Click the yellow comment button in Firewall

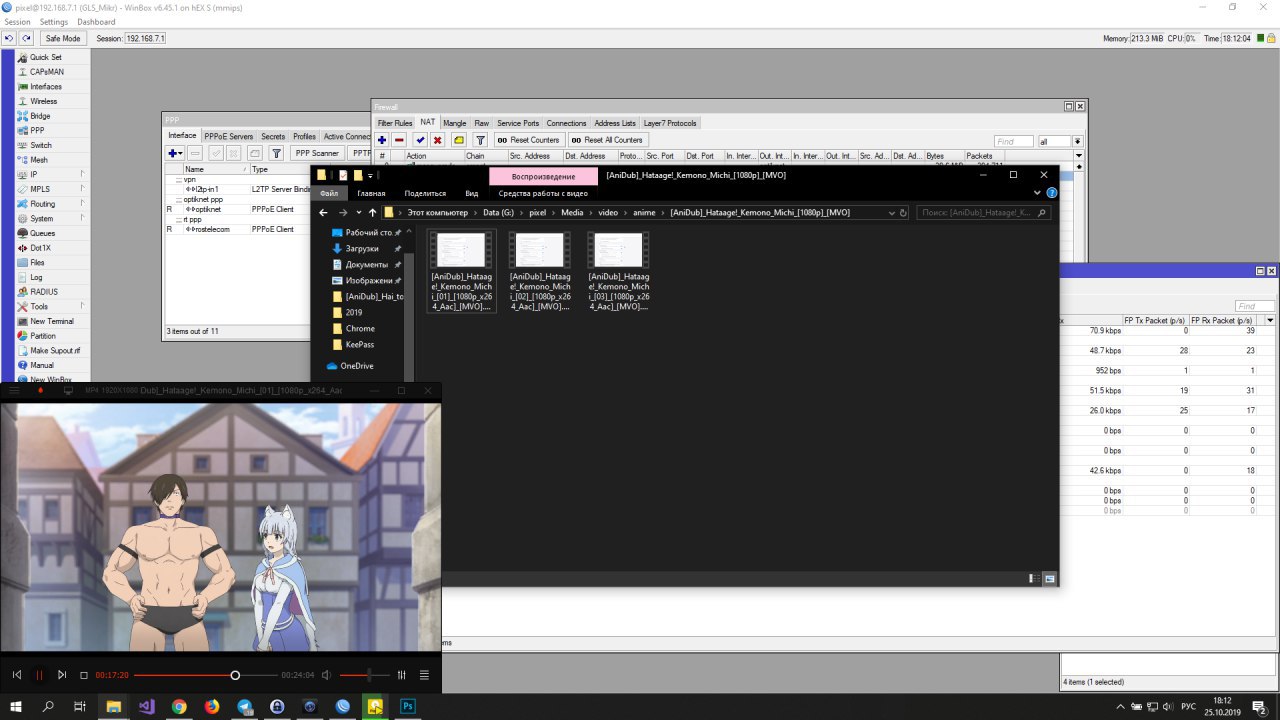[x=458, y=140]
